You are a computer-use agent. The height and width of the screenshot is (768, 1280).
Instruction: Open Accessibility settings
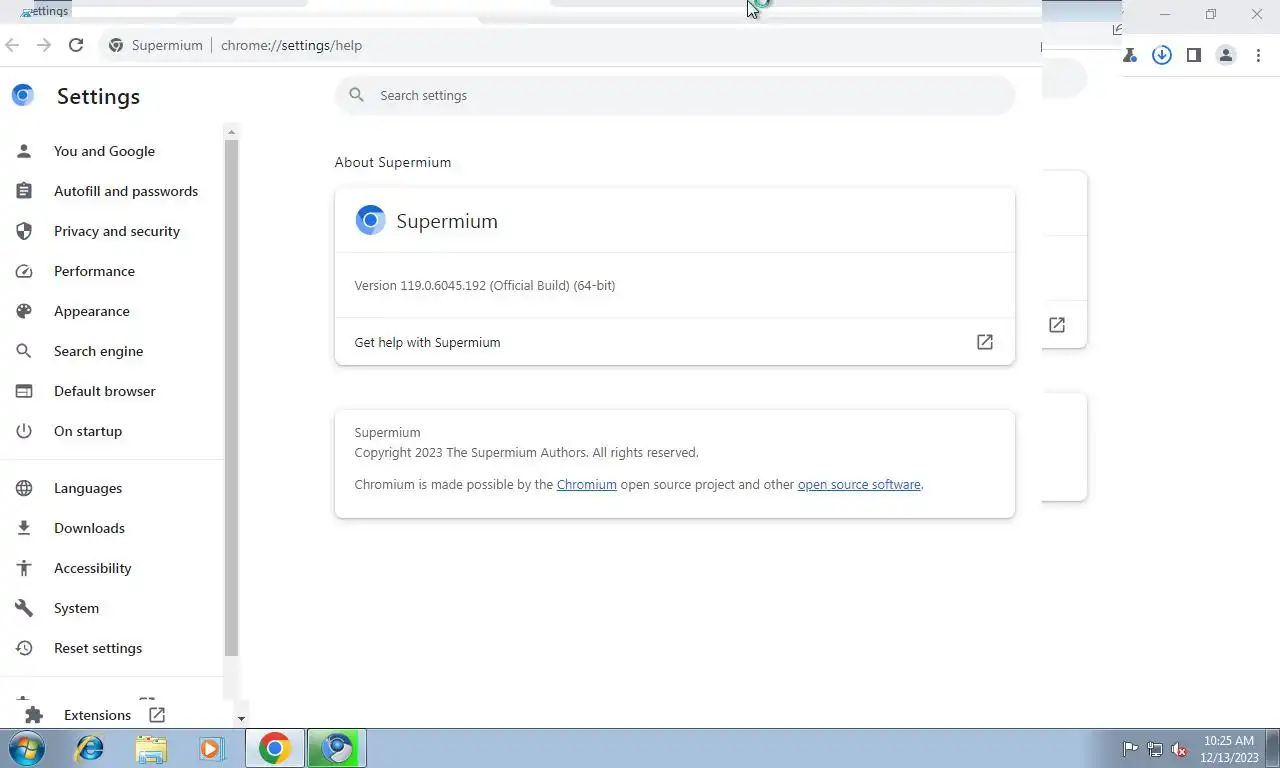pos(93,568)
